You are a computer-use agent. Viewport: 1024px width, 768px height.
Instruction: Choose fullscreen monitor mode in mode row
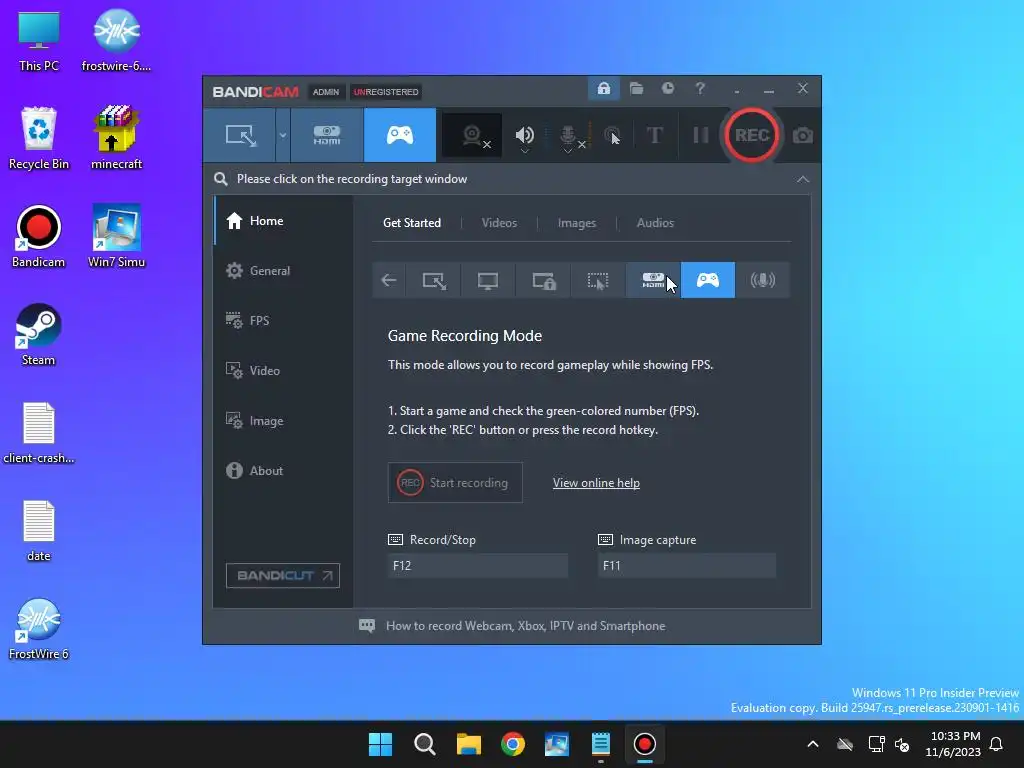488,280
